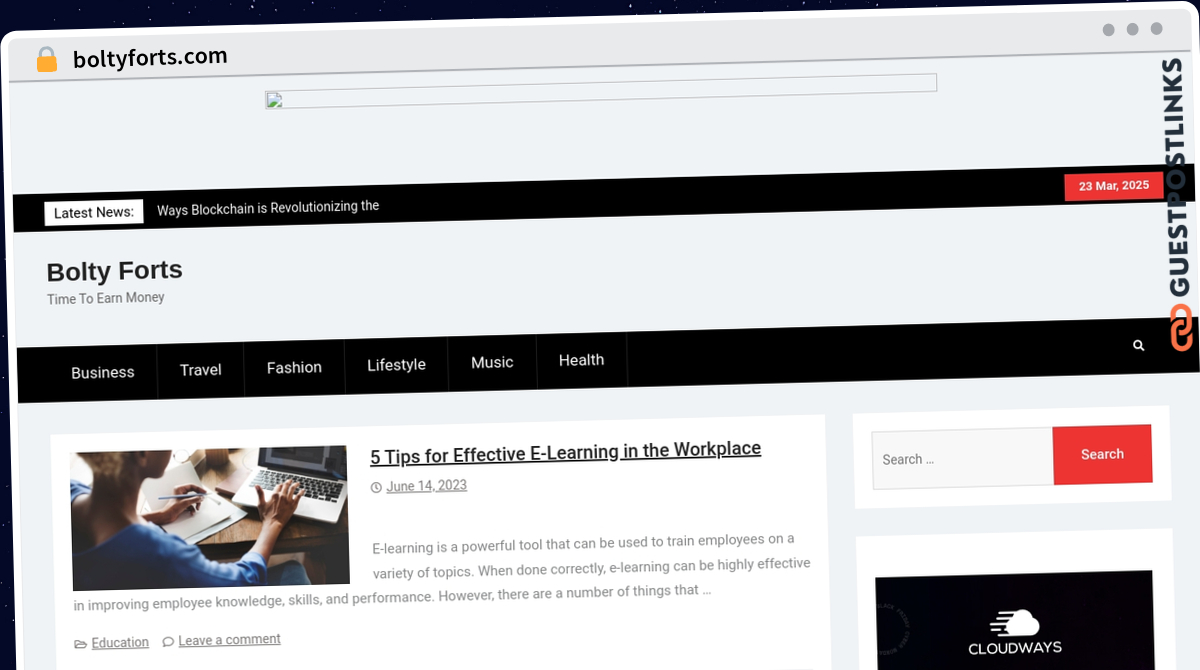Navigate to the Health section
Viewport: 1200px width, 670px height.
pyautogui.click(x=581, y=360)
